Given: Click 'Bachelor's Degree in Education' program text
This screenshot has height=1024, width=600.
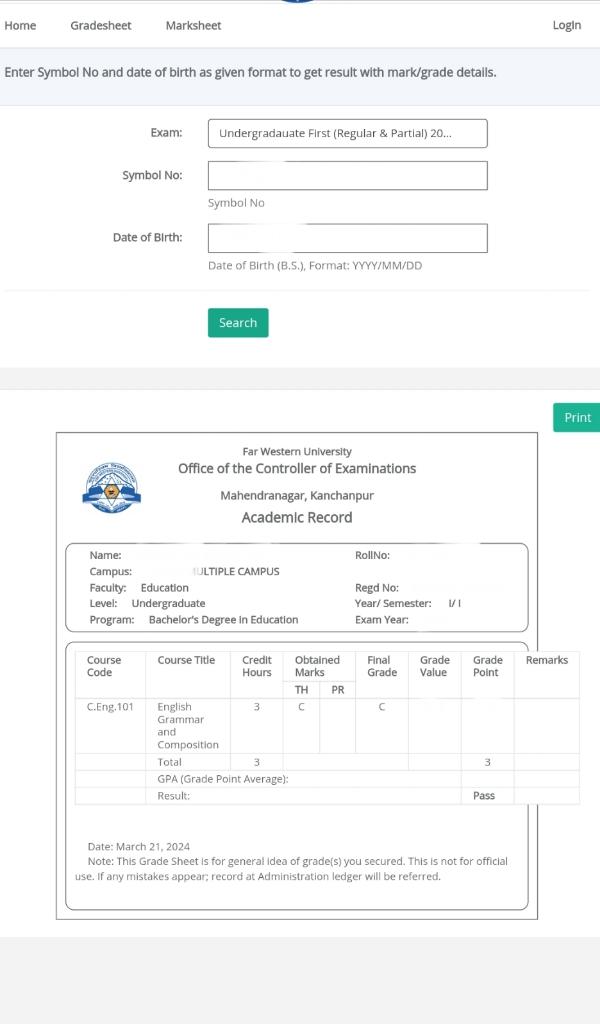Looking at the screenshot, I should point(223,620).
